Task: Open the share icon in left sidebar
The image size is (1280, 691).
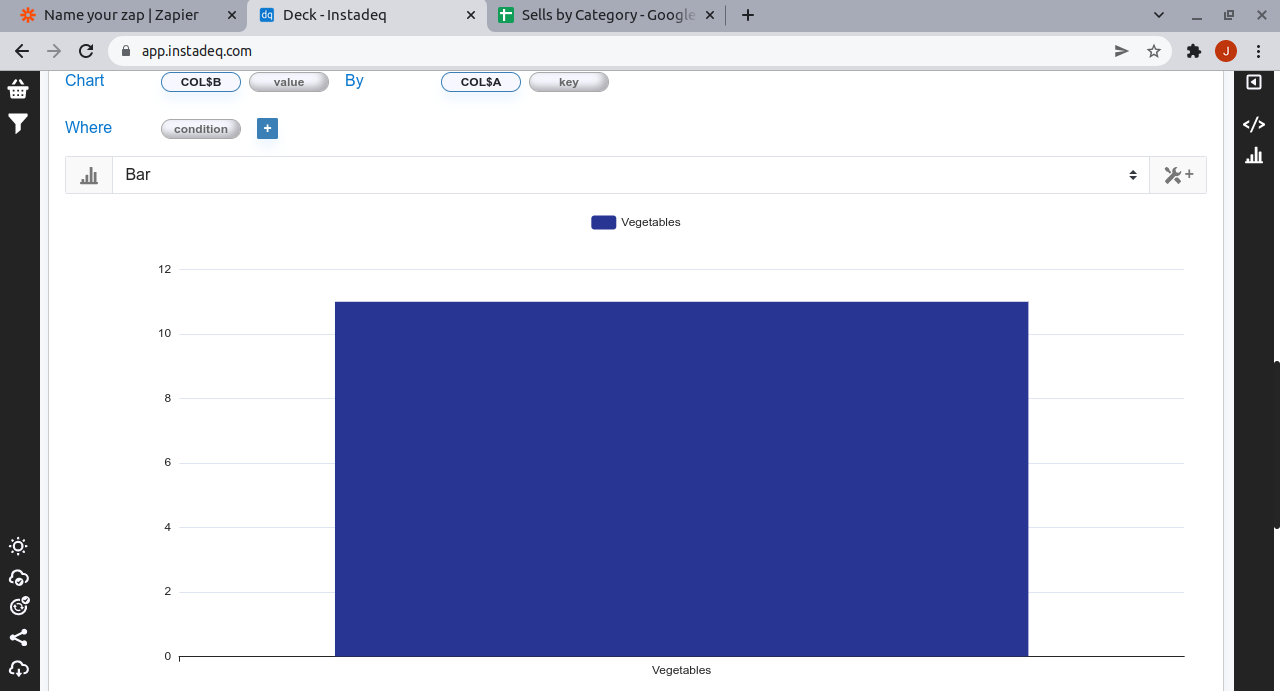Action: [x=18, y=637]
